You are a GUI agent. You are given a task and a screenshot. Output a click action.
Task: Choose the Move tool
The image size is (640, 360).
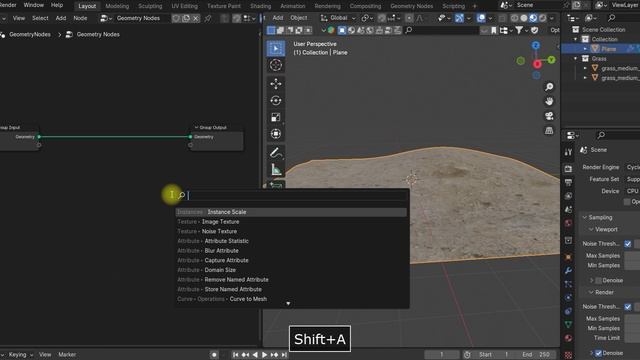pos(276,84)
